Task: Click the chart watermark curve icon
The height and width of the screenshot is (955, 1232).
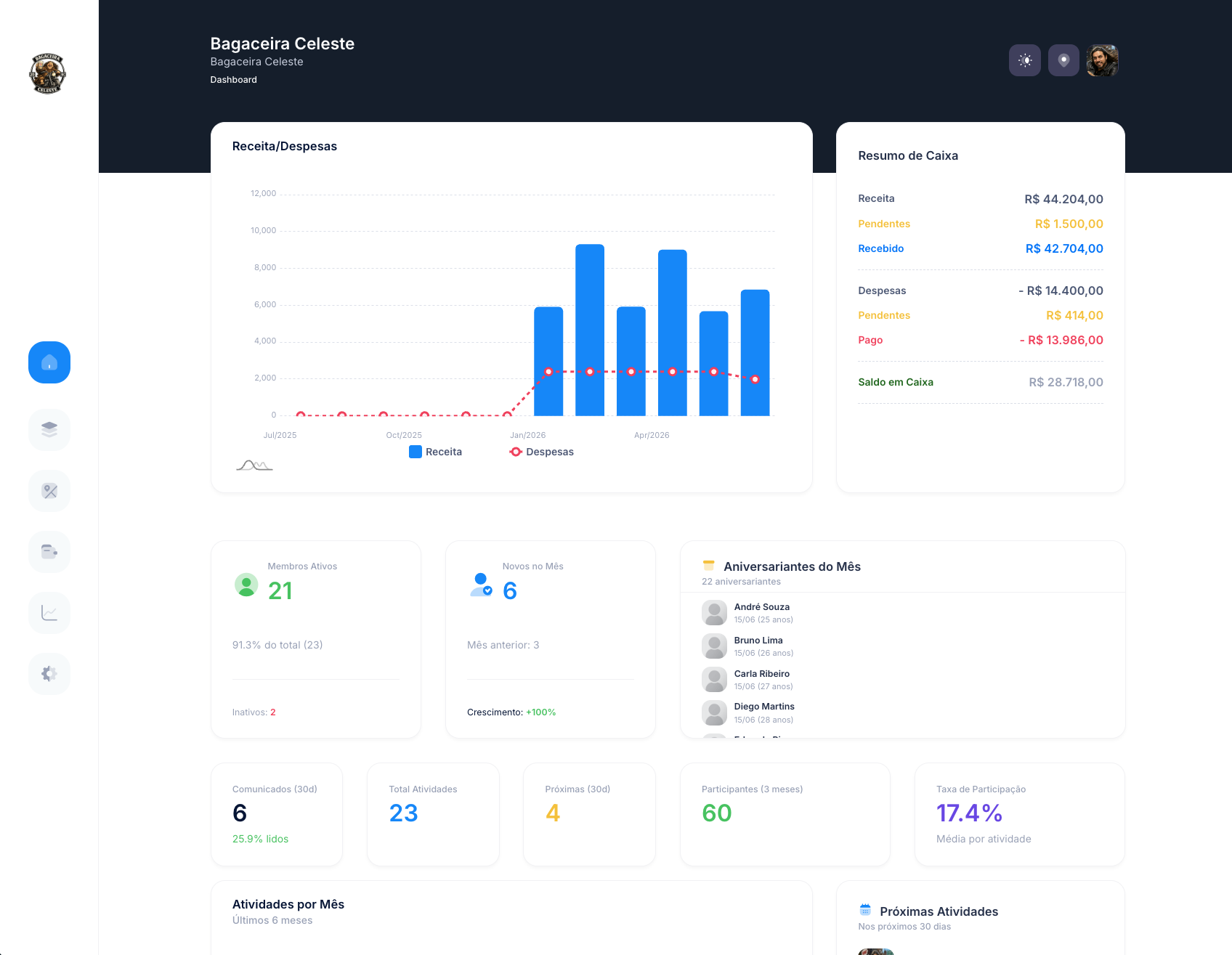Action: click(254, 466)
